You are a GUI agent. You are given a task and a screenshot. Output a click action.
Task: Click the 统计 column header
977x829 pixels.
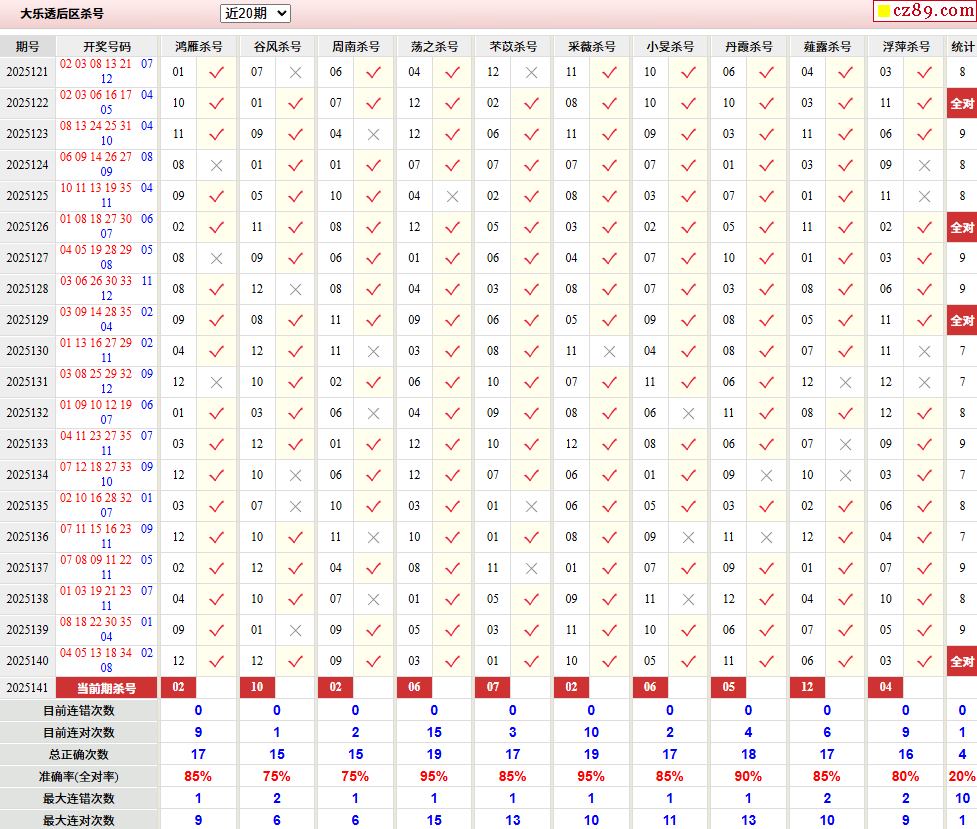tap(962, 46)
